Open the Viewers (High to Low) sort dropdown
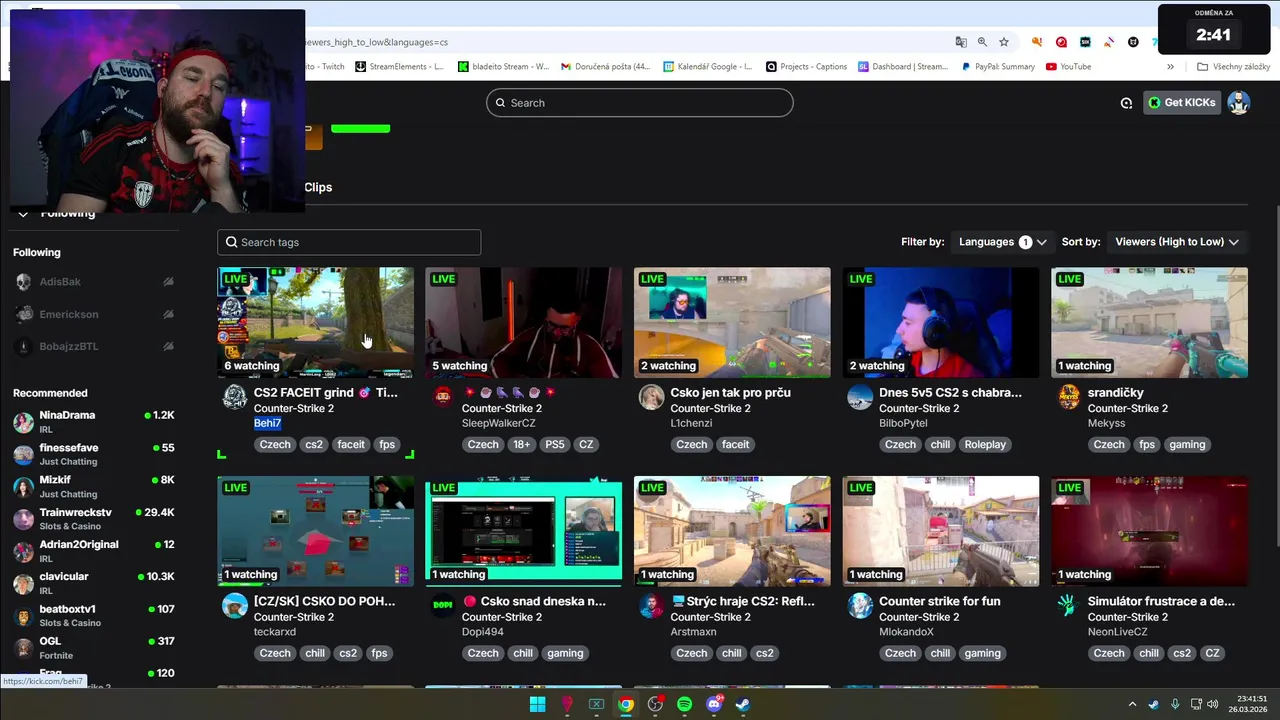Screen dimensions: 1280x720 [x=1177, y=242]
